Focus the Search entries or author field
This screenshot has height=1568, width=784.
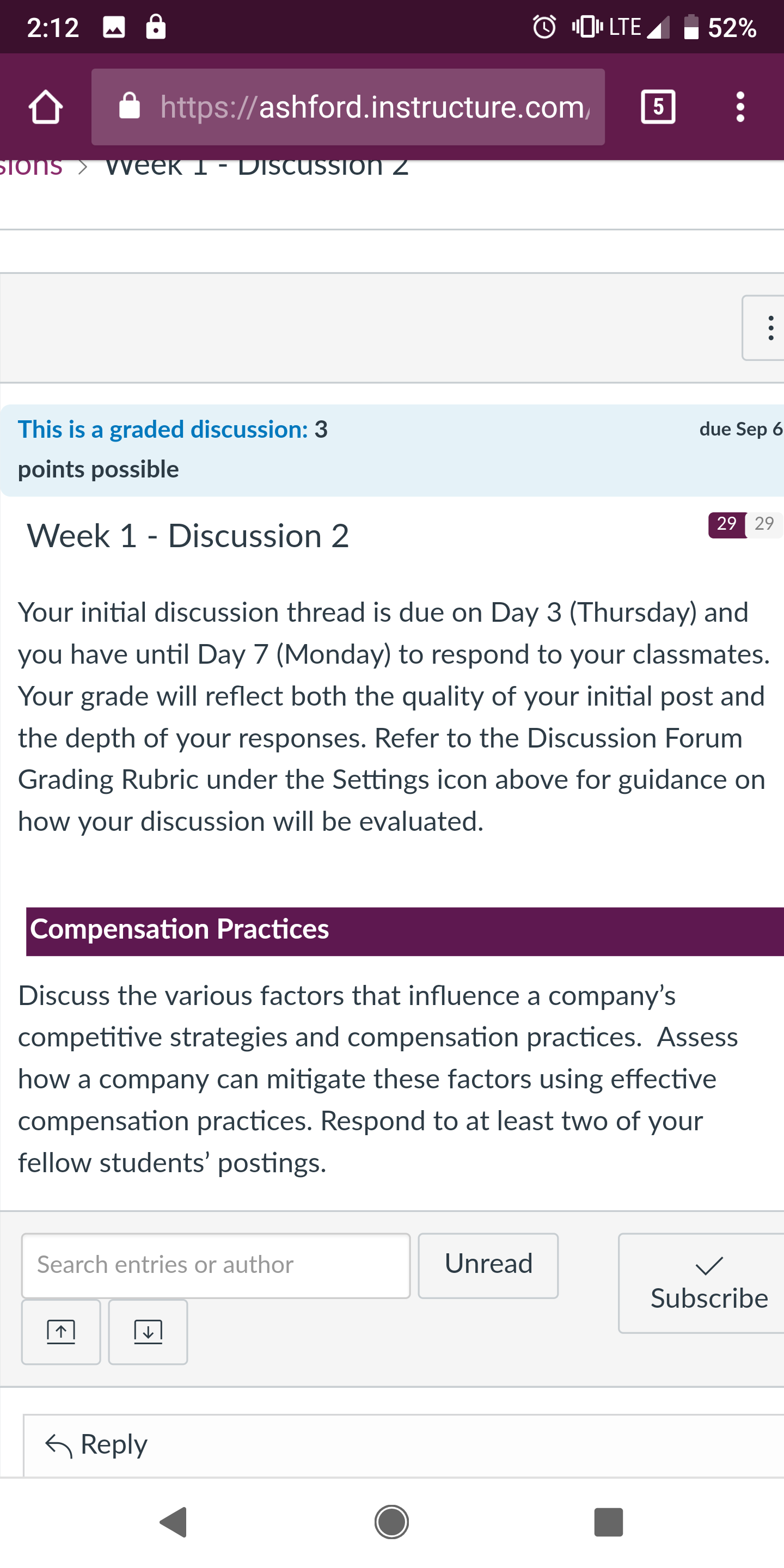pyautogui.click(x=216, y=1265)
